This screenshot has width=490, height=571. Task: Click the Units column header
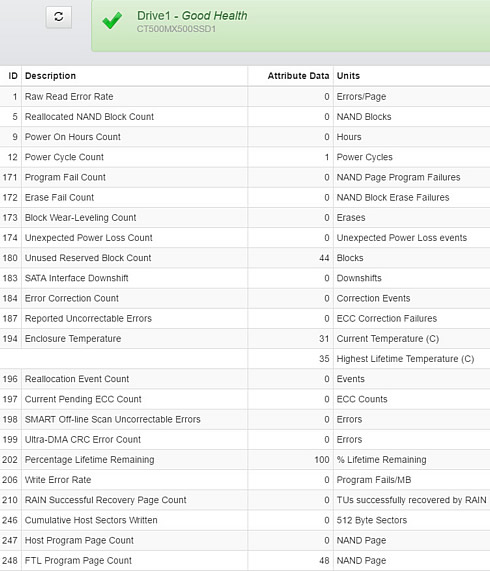348,76
